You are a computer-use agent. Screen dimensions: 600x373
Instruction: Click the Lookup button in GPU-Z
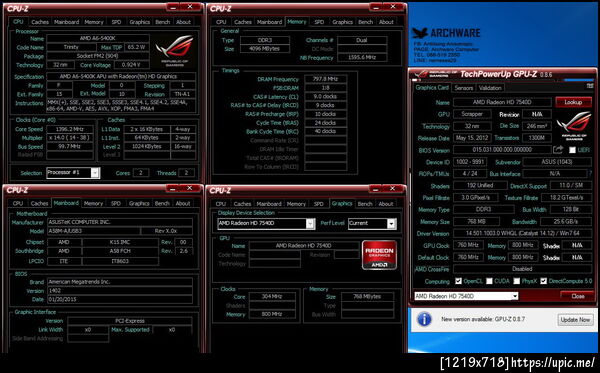pos(573,102)
